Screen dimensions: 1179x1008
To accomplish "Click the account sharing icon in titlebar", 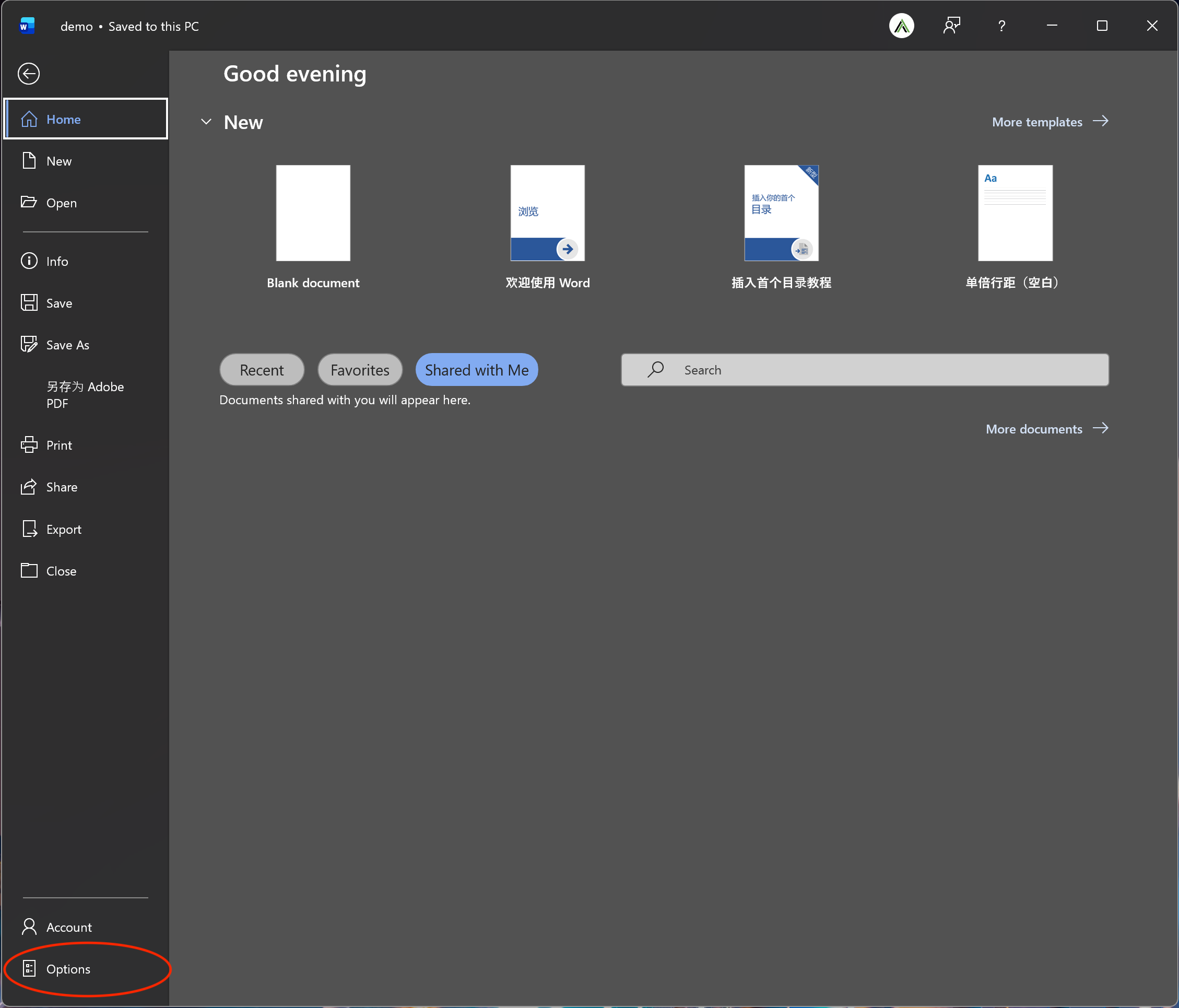I will point(952,26).
